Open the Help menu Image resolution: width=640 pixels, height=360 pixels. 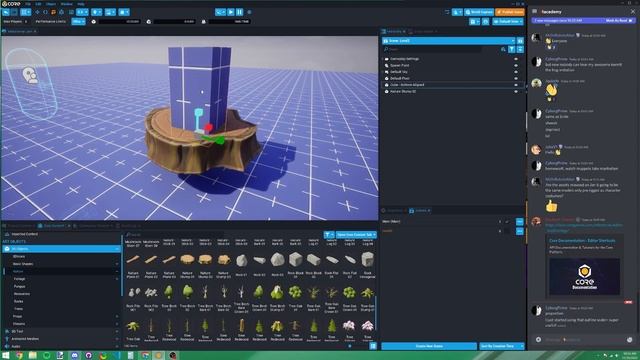point(81,4)
